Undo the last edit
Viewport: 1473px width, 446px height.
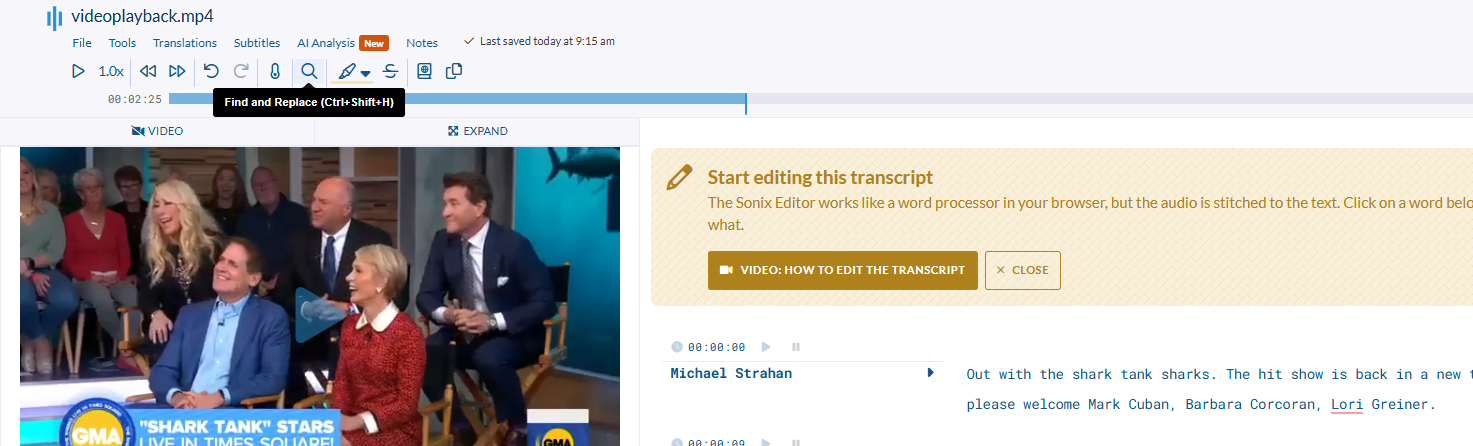211,71
